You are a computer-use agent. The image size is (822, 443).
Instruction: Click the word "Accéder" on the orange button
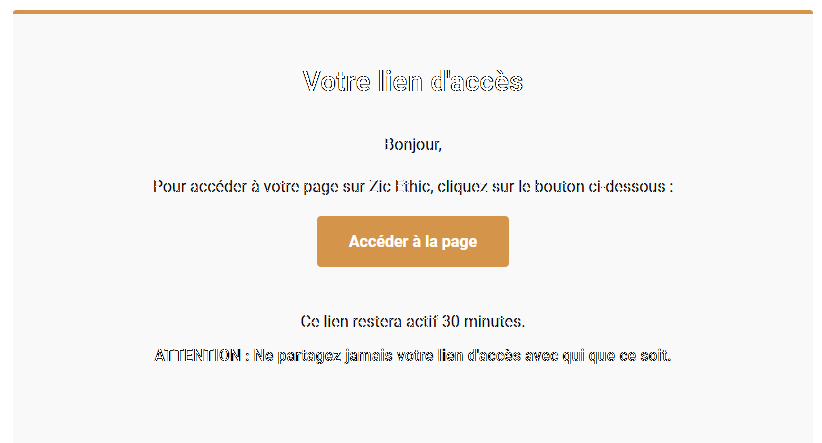point(378,242)
